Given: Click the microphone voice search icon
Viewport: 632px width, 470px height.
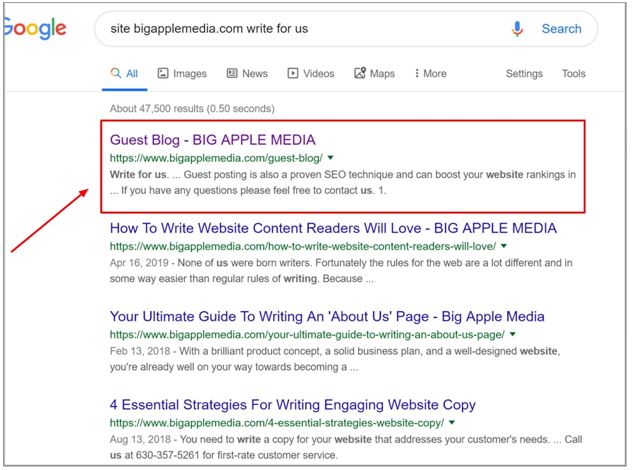Looking at the screenshot, I should 517,29.
